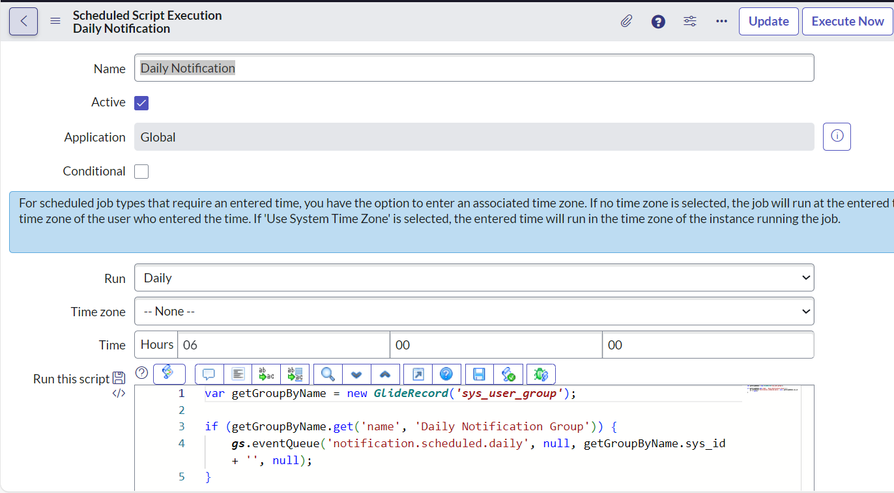
Task: Open the personalize form settings sliders icon
Action: coord(690,21)
